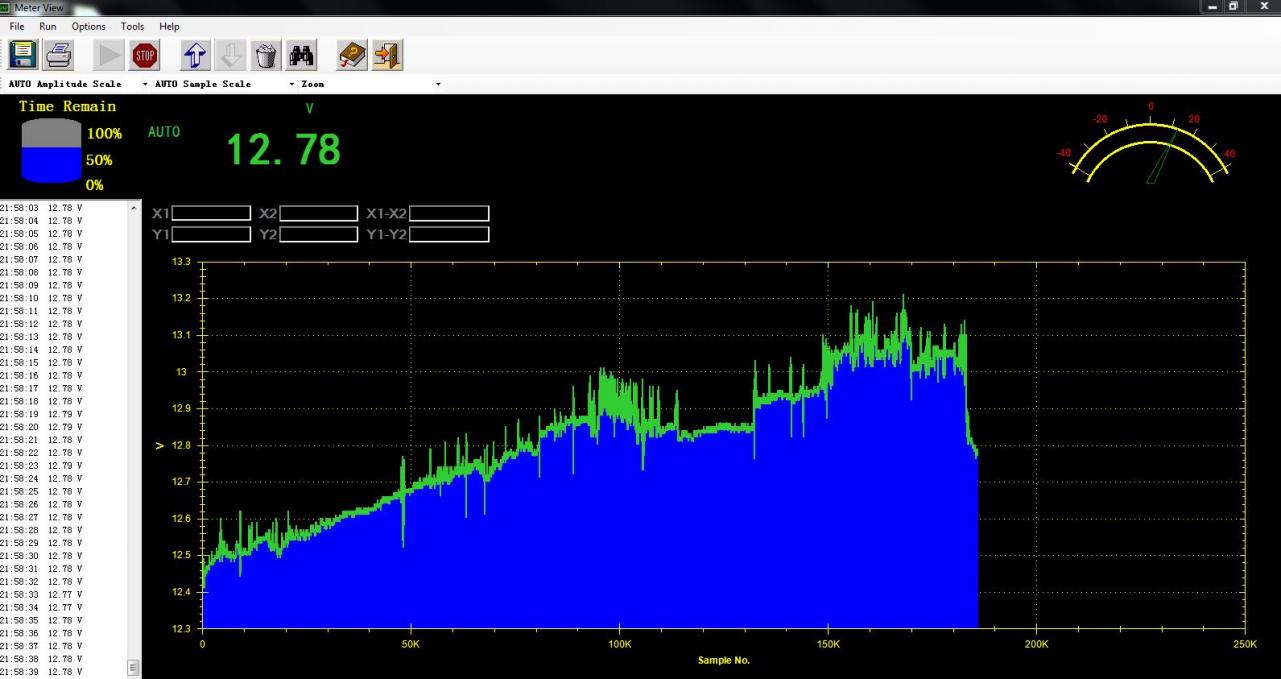Click the X1 cursor input field
Image resolution: width=1281 pixels, height=679 pixels.
[212, 213]
